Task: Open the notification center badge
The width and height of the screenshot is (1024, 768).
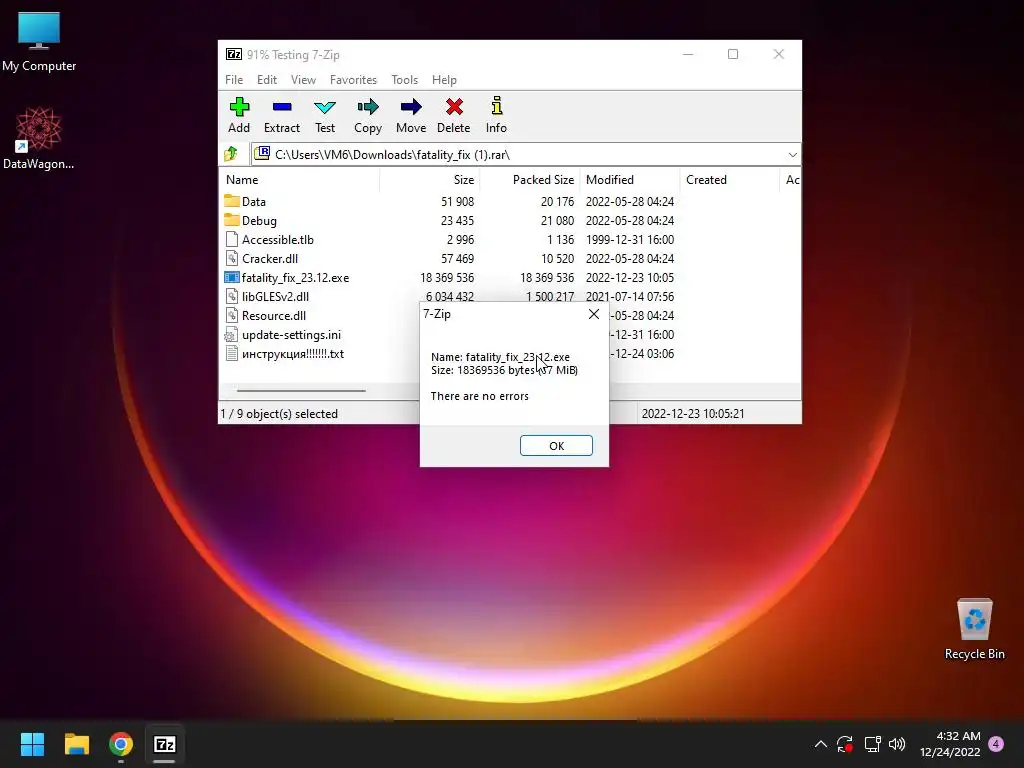Action: point(997,744)
